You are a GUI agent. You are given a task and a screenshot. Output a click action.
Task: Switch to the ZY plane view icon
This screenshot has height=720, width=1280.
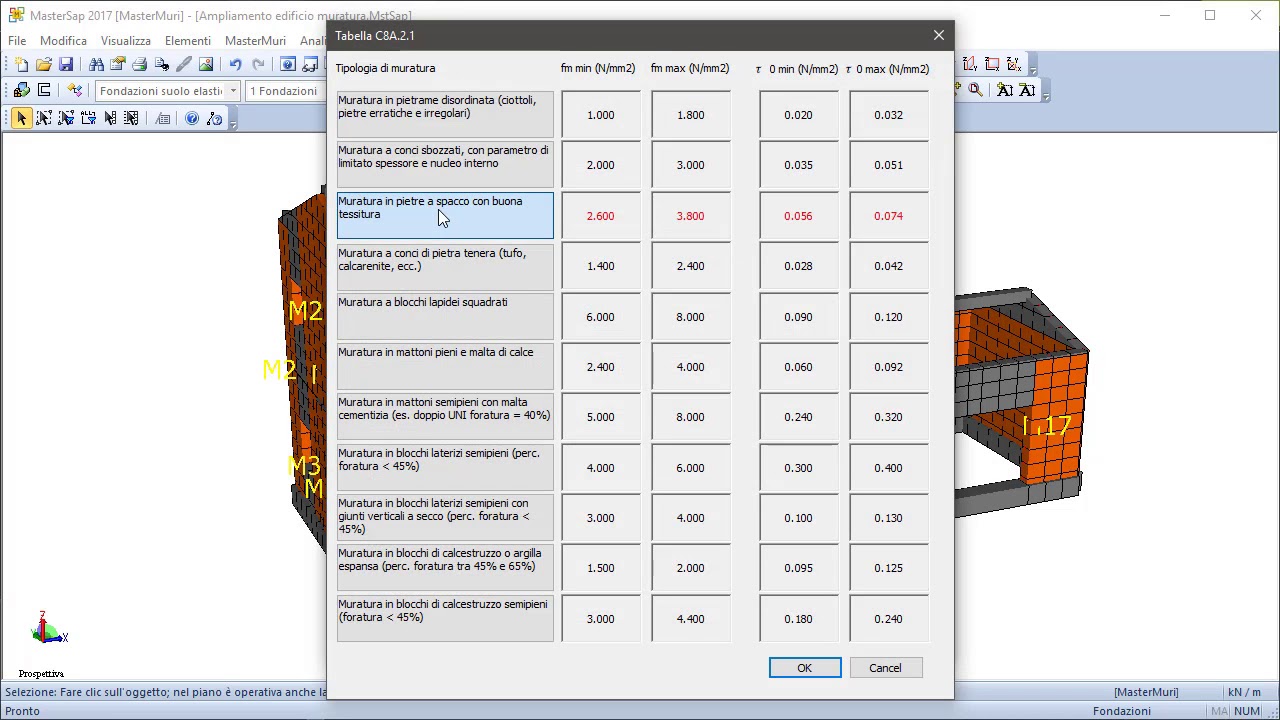pyautogui.click(x=970, y=64)
